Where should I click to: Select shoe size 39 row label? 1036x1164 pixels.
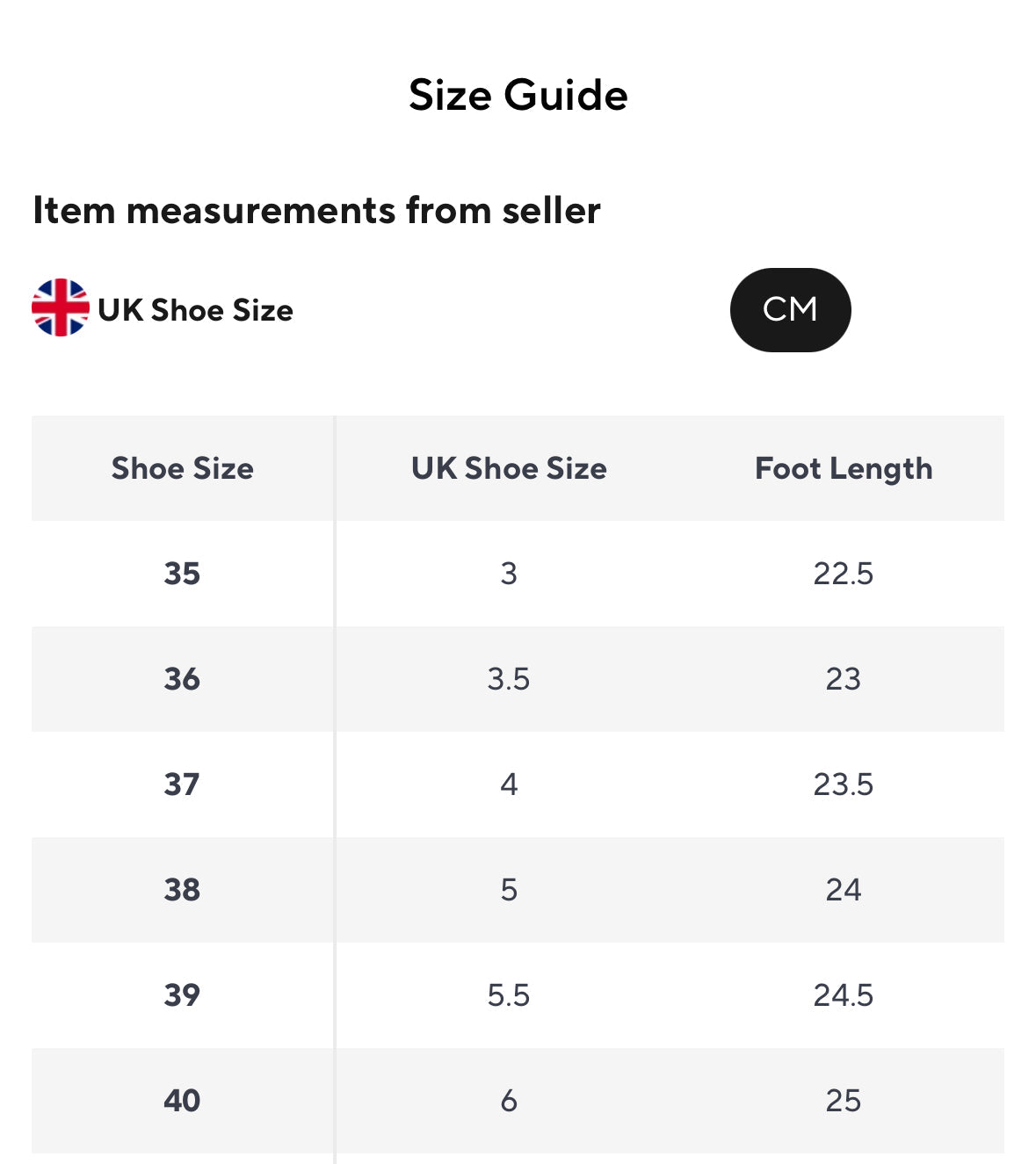coord(182,995)
